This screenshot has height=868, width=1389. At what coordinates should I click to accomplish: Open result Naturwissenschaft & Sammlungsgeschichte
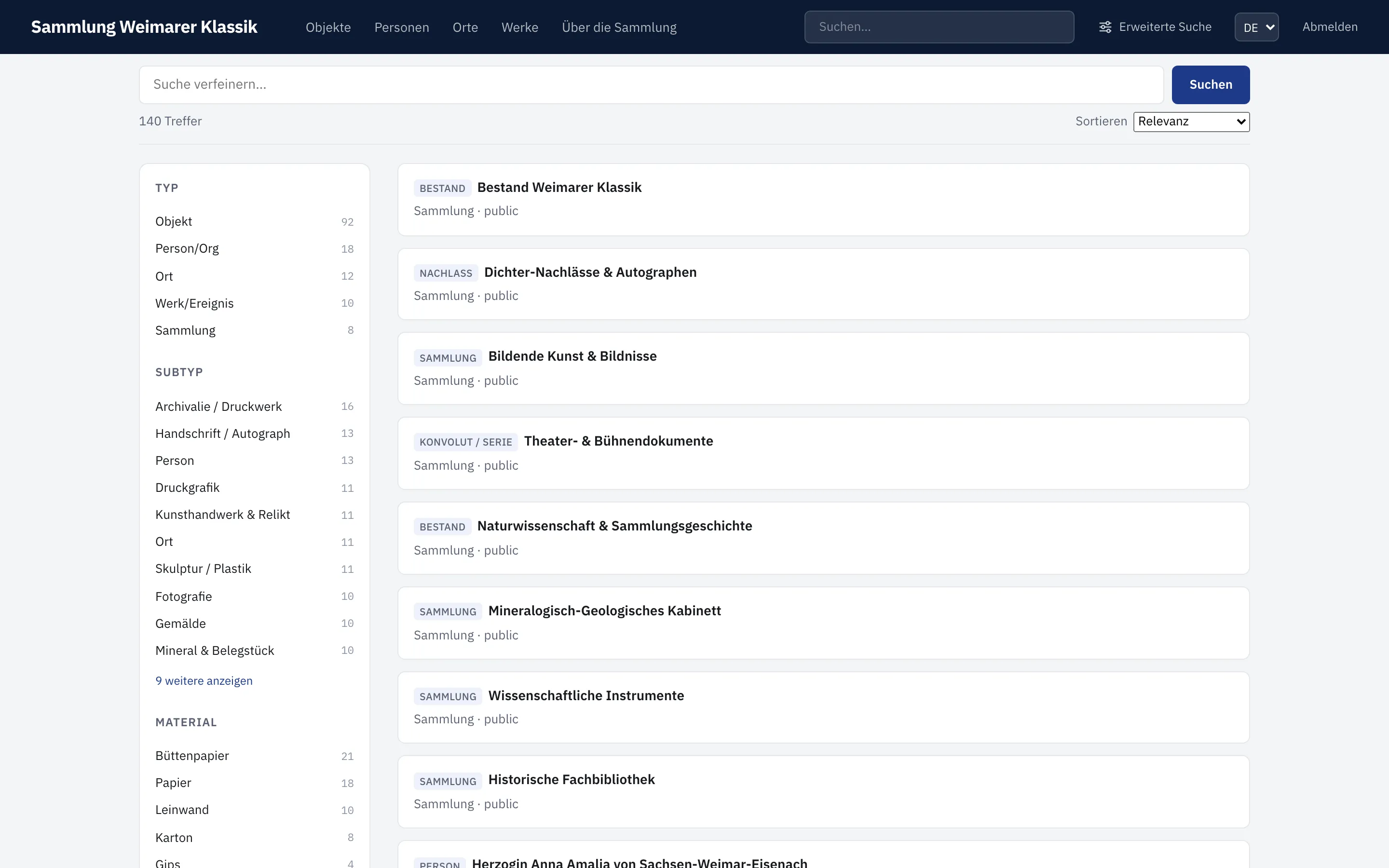pyautogui.click(x=615, y=526)
